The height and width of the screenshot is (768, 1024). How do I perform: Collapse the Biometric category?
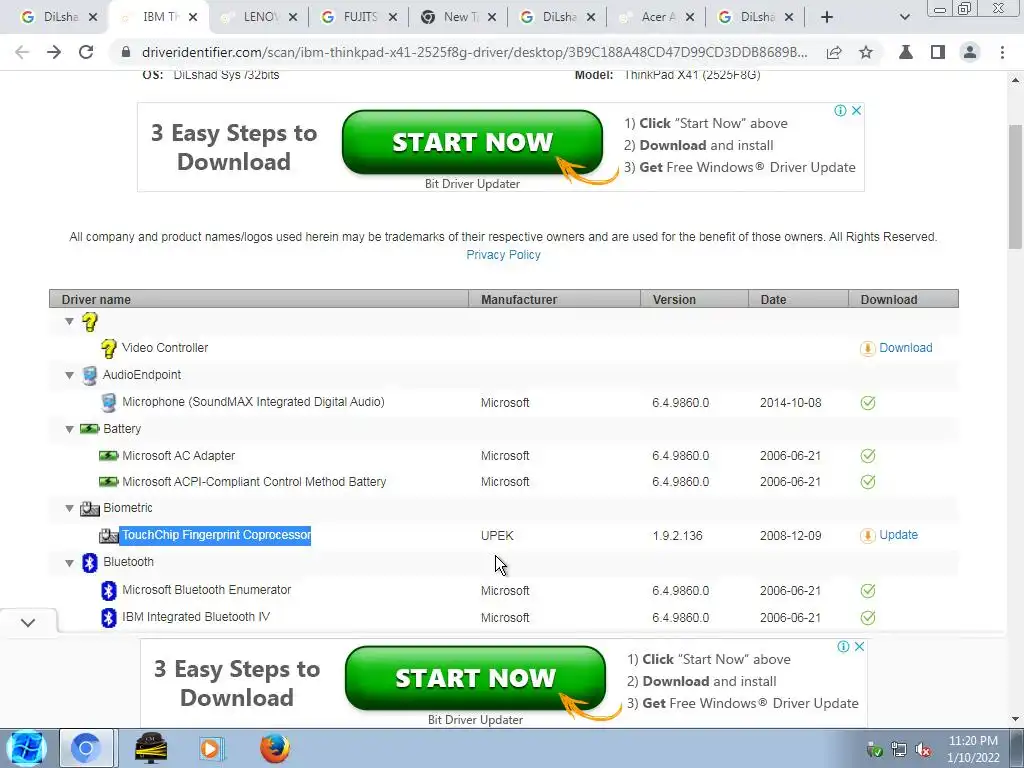point(69,508)
